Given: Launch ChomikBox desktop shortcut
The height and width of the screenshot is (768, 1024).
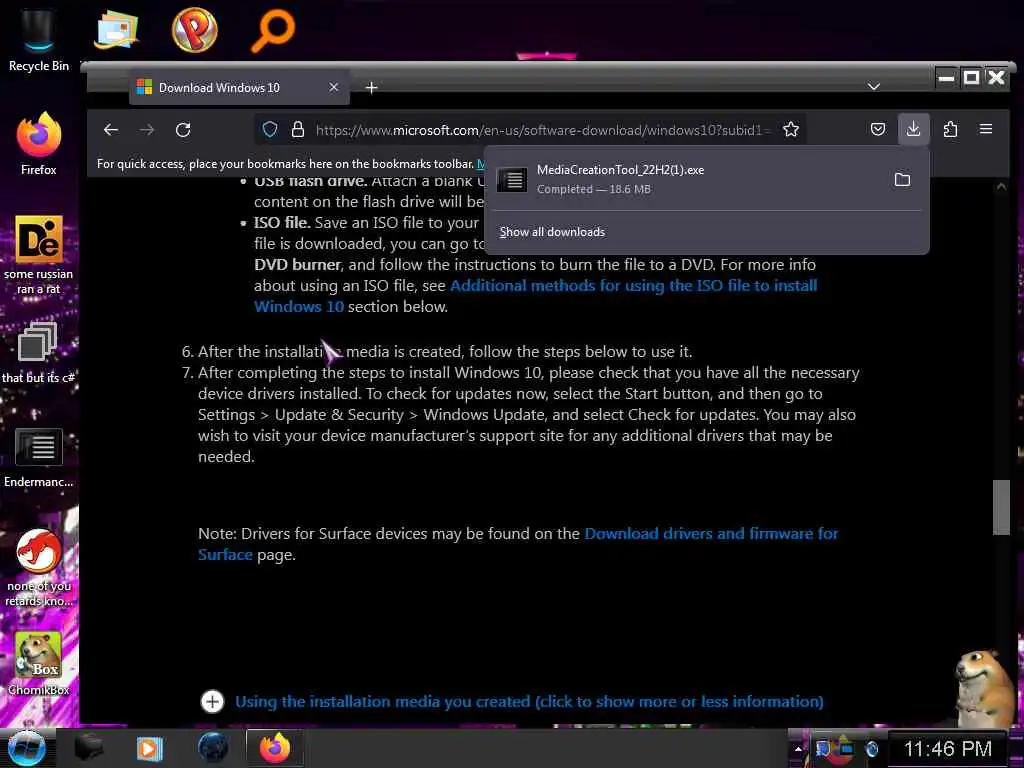Looking at the screenshot, I should 39,663.
